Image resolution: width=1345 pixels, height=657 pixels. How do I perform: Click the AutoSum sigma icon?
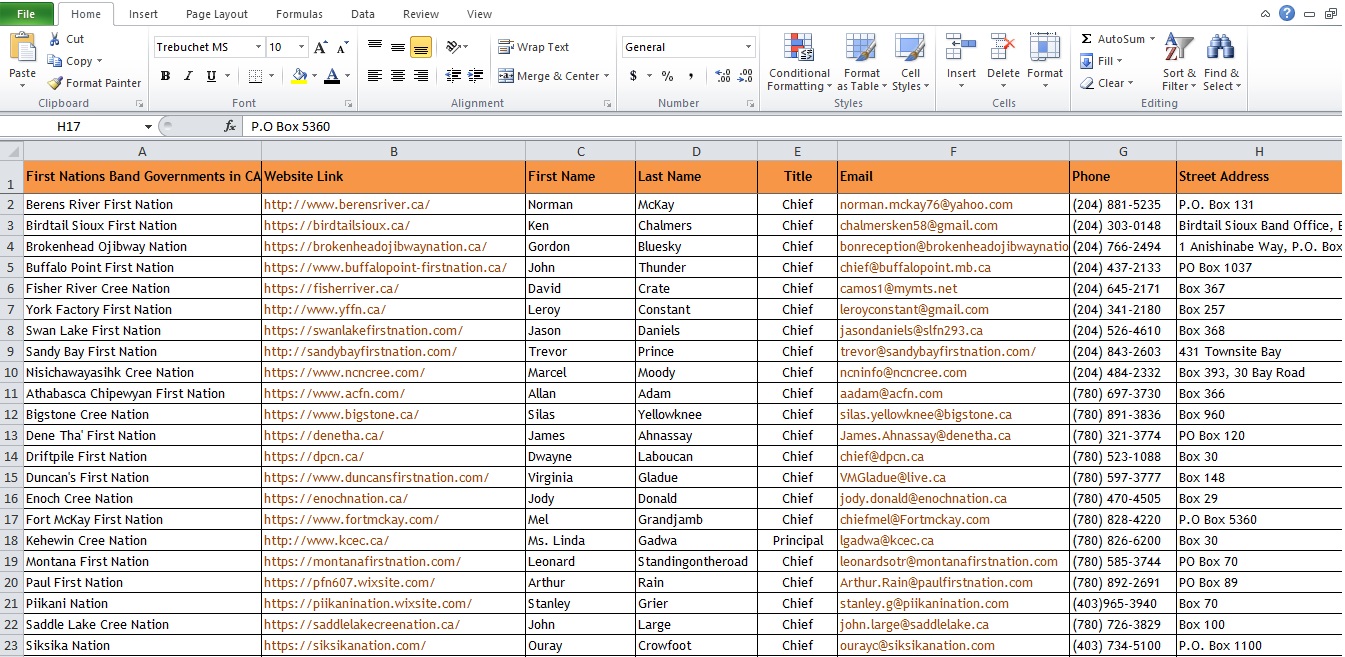point(1087,39)
